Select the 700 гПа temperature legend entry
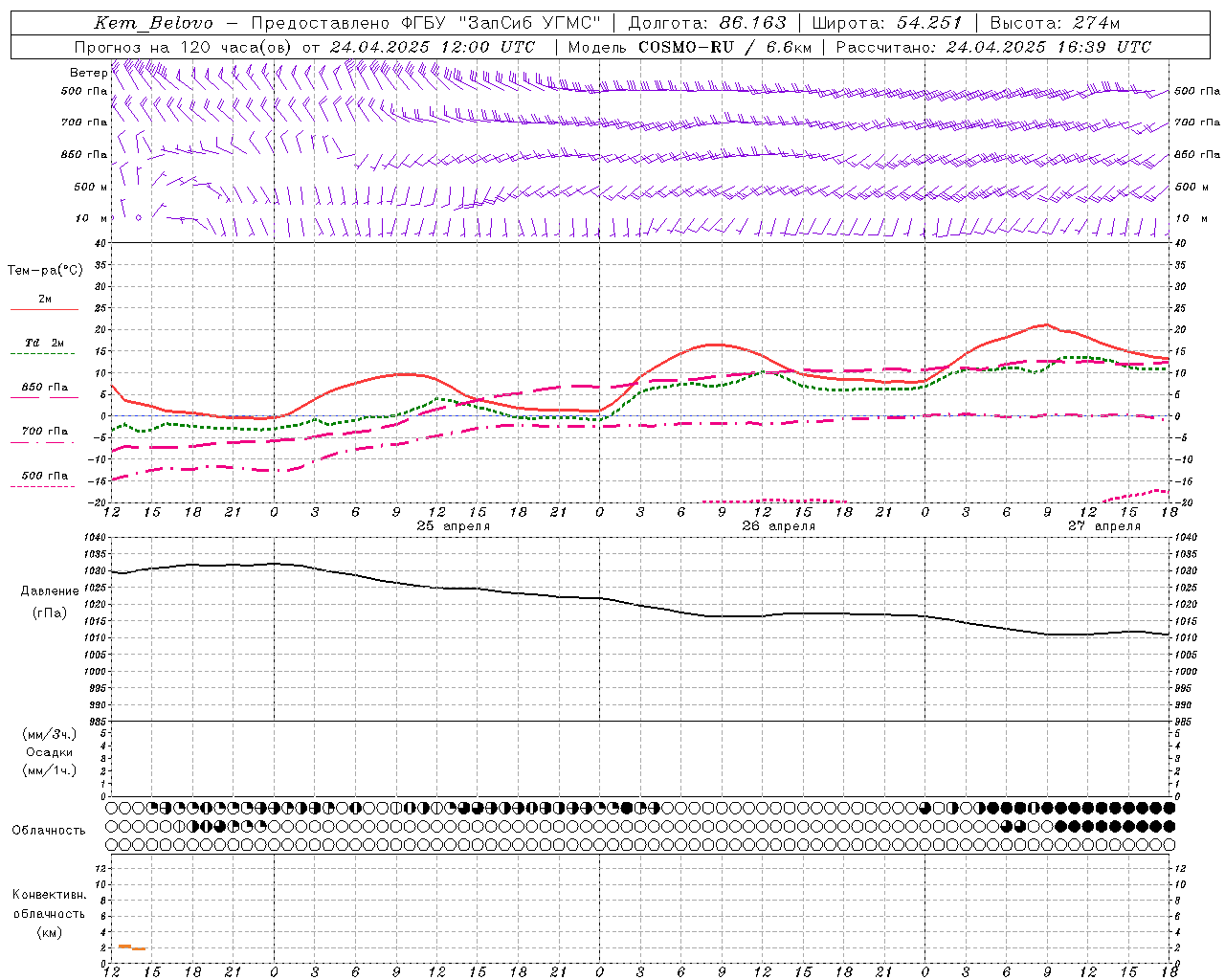 coord(44,432)
